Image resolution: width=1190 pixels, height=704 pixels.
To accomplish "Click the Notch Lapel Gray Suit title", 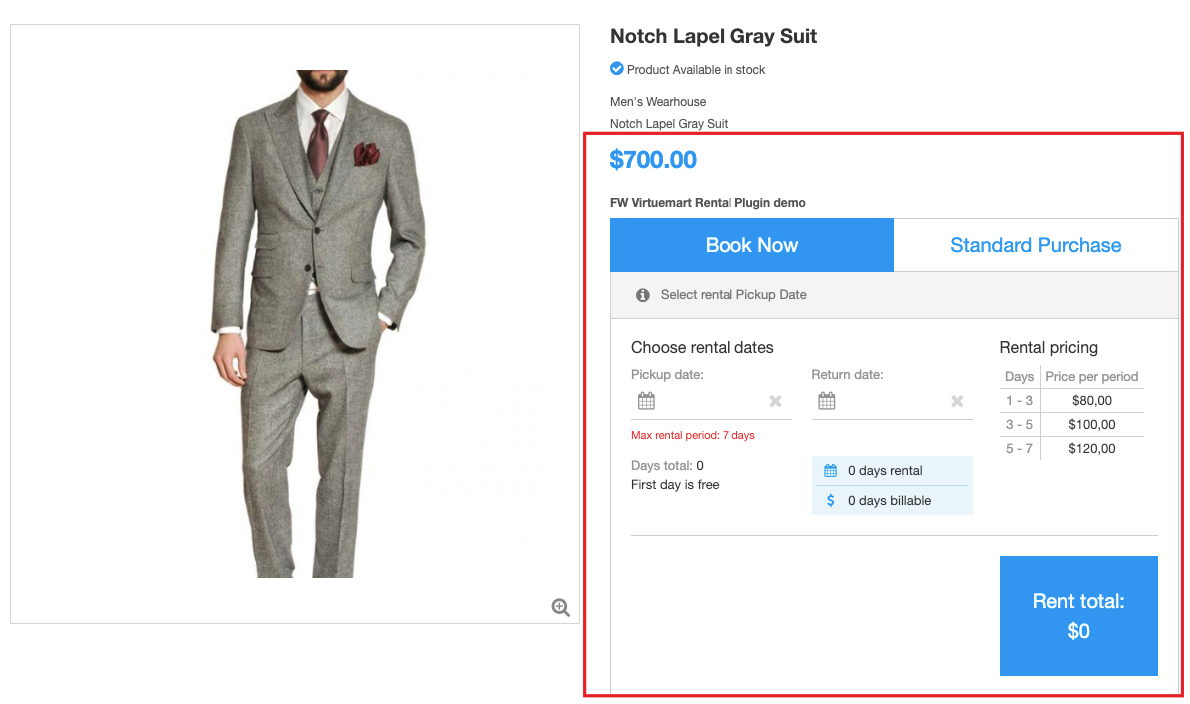I will (x=713, y=36).
